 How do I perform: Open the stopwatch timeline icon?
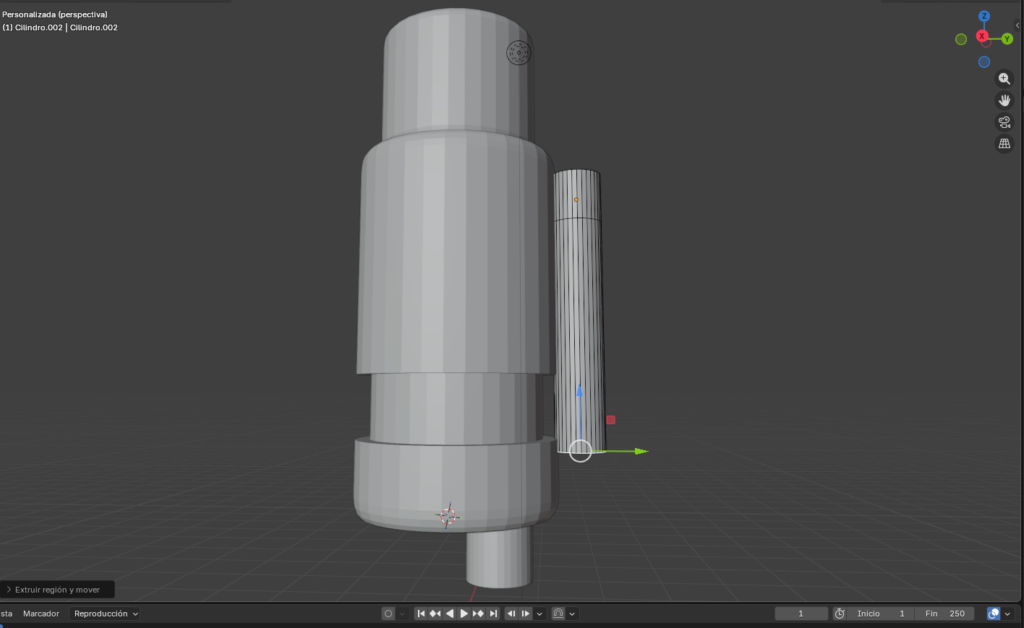click(x=840, y=613)
